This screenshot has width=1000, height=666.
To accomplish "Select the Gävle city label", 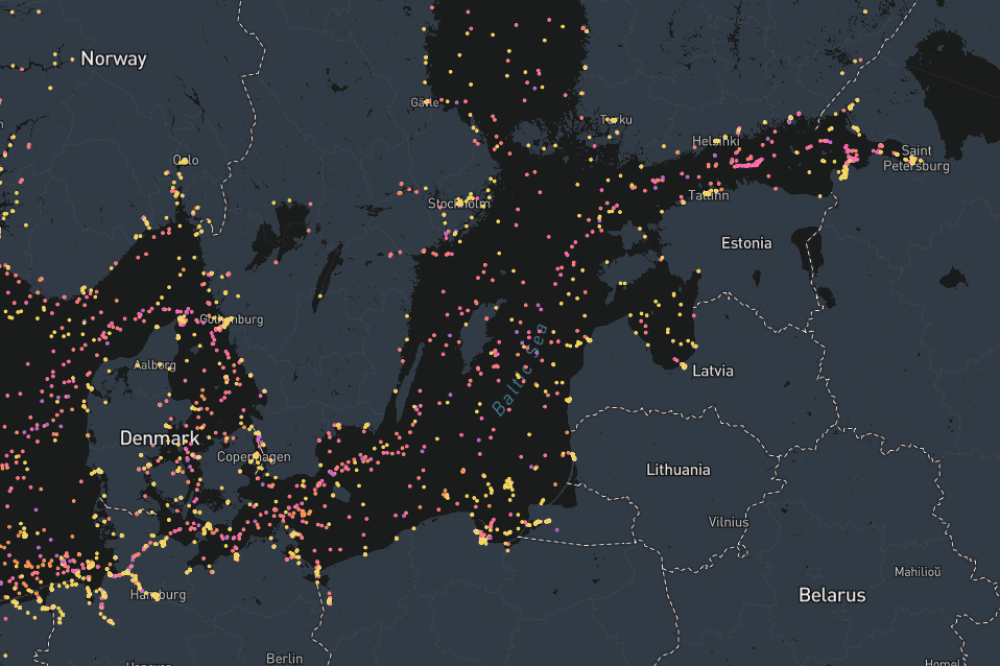I will 425,102.
